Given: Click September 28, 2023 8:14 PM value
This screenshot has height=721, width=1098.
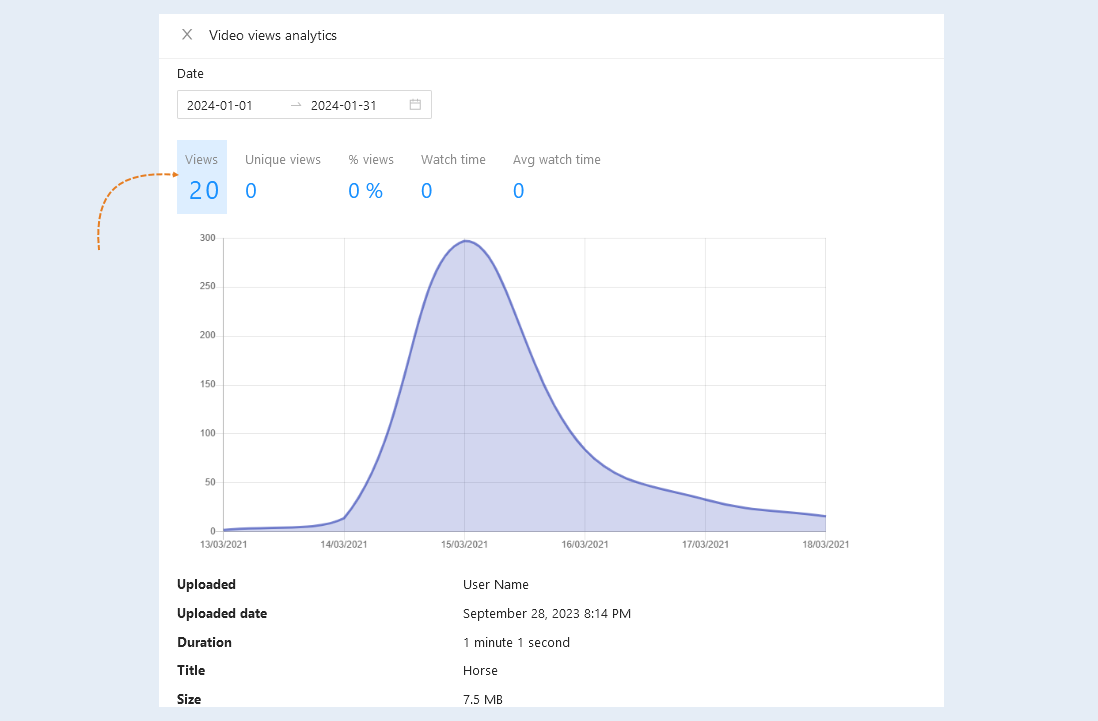Looking at the screenshot, I should 547,614.
